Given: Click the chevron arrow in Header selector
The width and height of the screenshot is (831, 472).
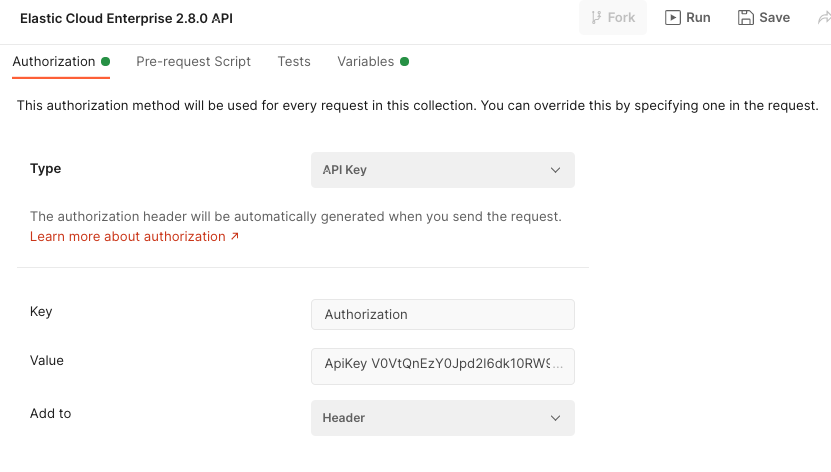Looking at the screenshot, I should [556, 418].
